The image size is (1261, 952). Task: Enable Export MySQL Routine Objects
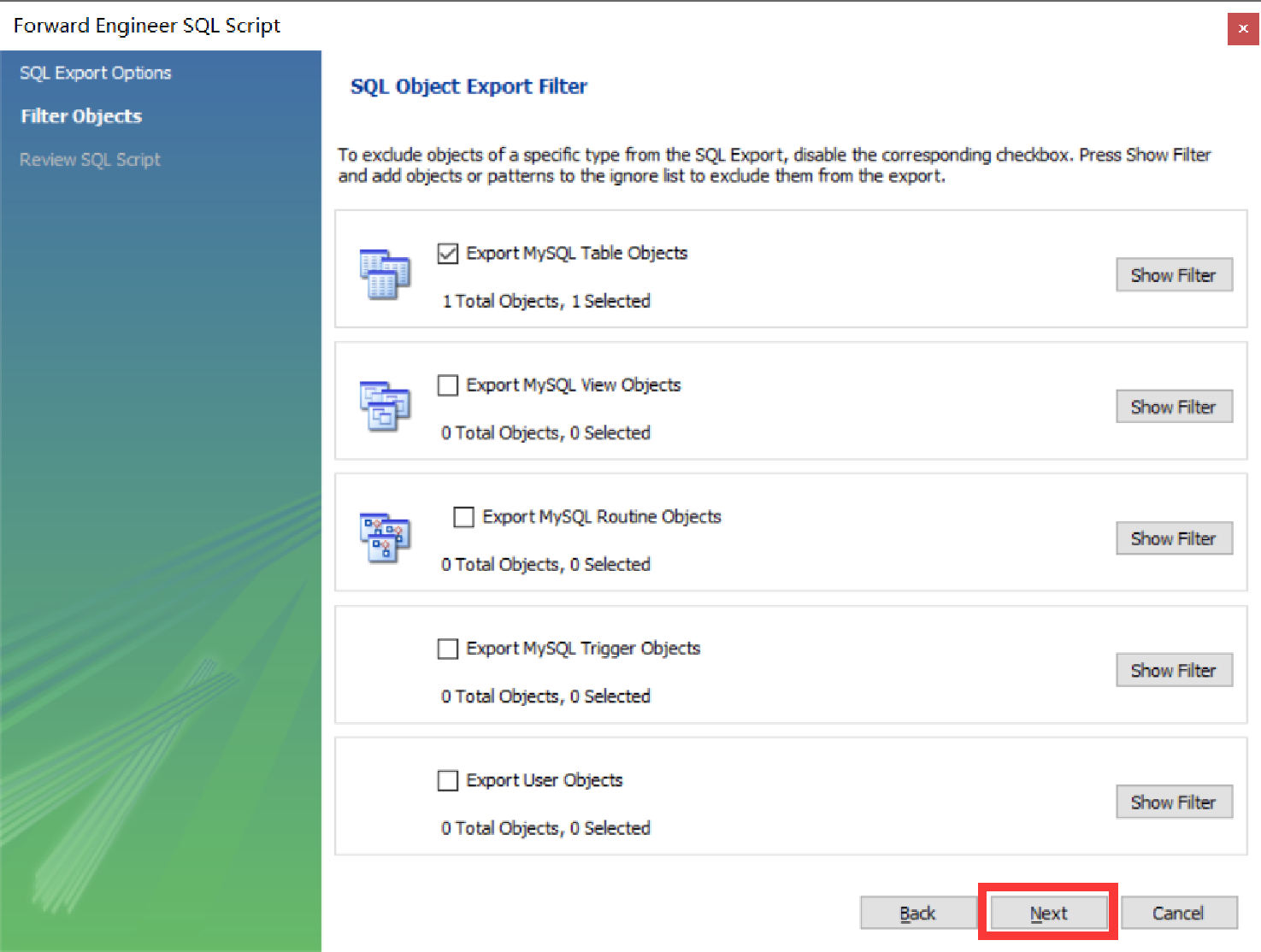pos(463,516)
